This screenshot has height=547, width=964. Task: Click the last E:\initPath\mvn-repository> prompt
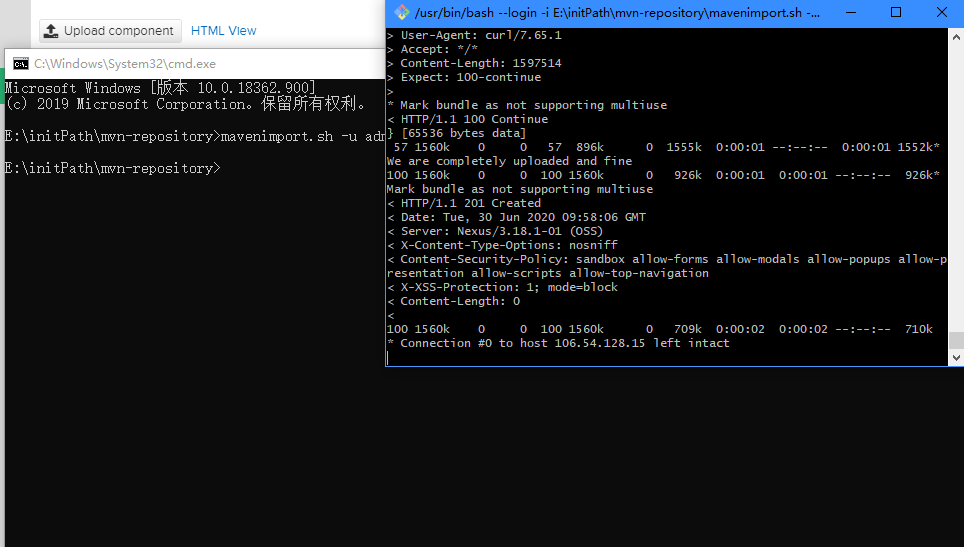(x=113, y=168)
